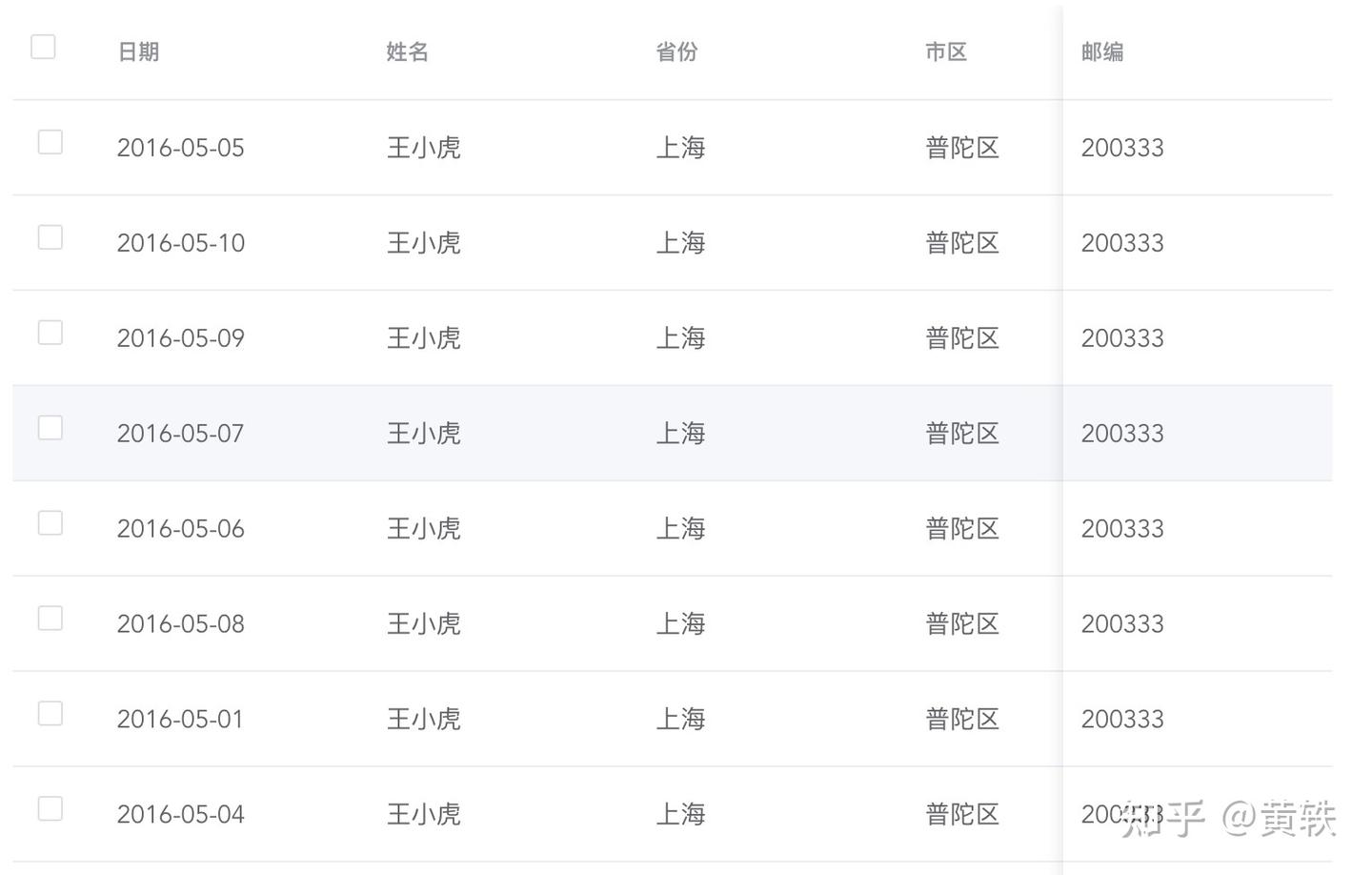
Task: Select the checkbox for 2016-05-10 row
Action: click(50, 237)
